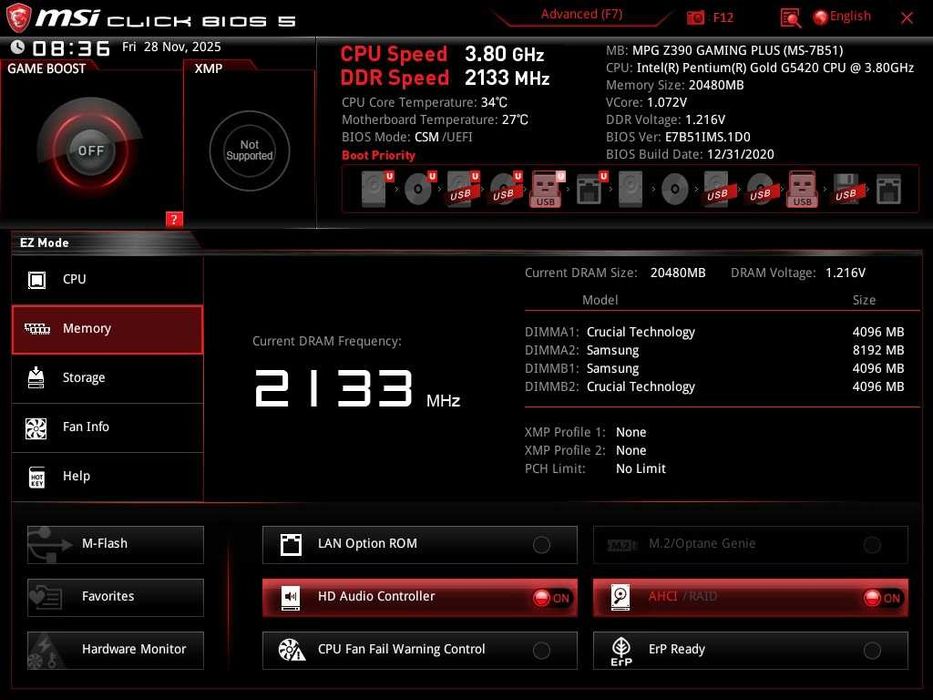Screen dimensions: 933x700
Task: Take a screenshot with the F12 camera icon
Action: pyautogui.click(x=695, y=18)
